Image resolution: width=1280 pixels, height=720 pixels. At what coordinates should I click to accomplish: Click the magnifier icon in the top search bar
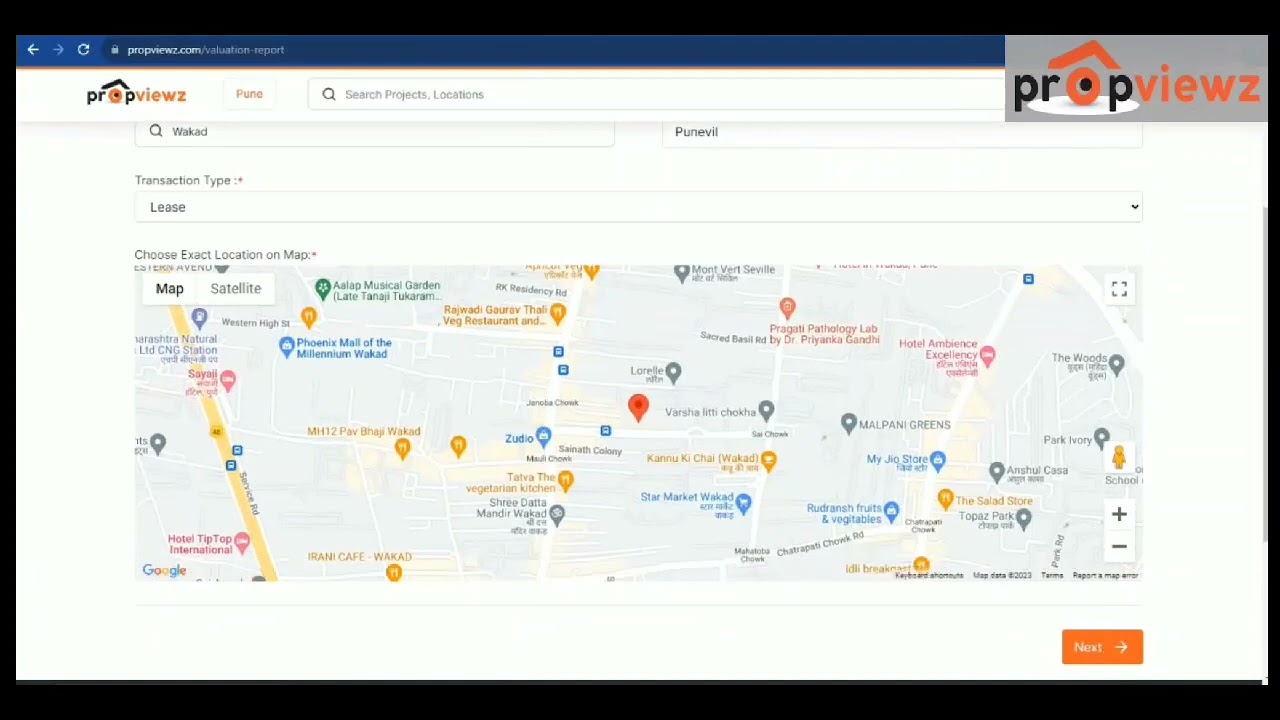point(329,94)
